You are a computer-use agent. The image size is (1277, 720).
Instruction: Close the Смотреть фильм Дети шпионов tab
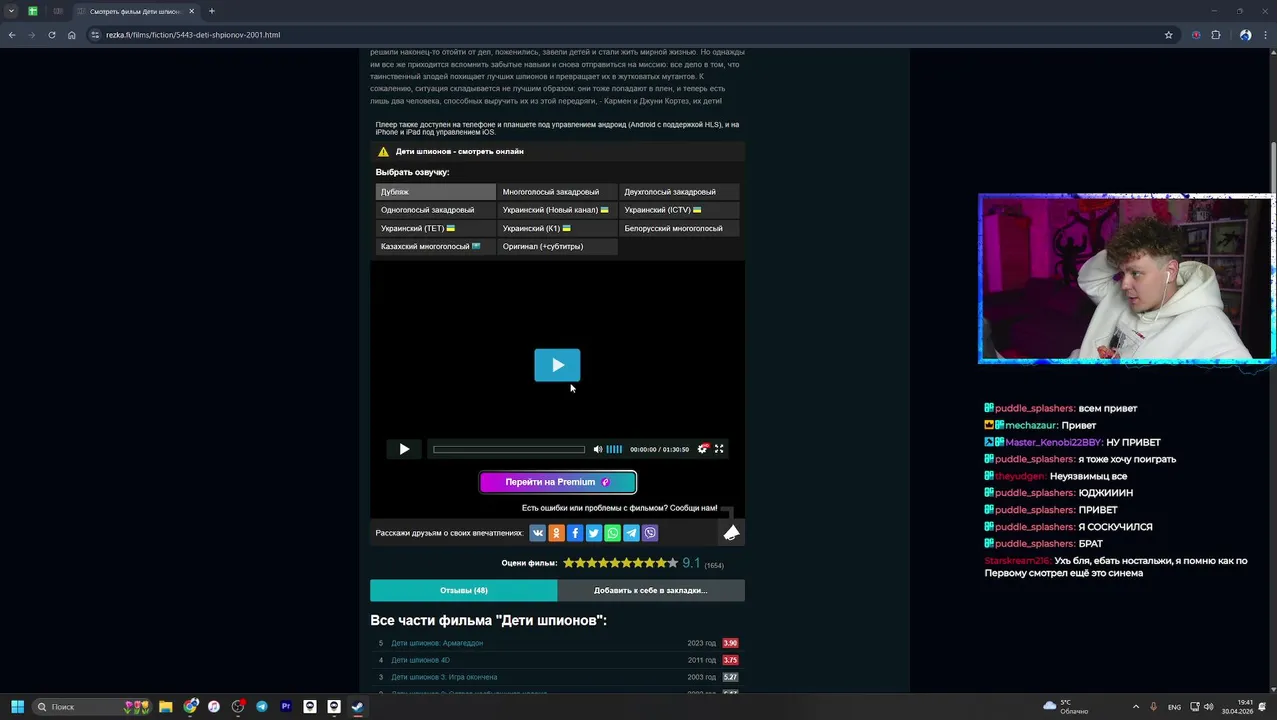click(191, 11)
